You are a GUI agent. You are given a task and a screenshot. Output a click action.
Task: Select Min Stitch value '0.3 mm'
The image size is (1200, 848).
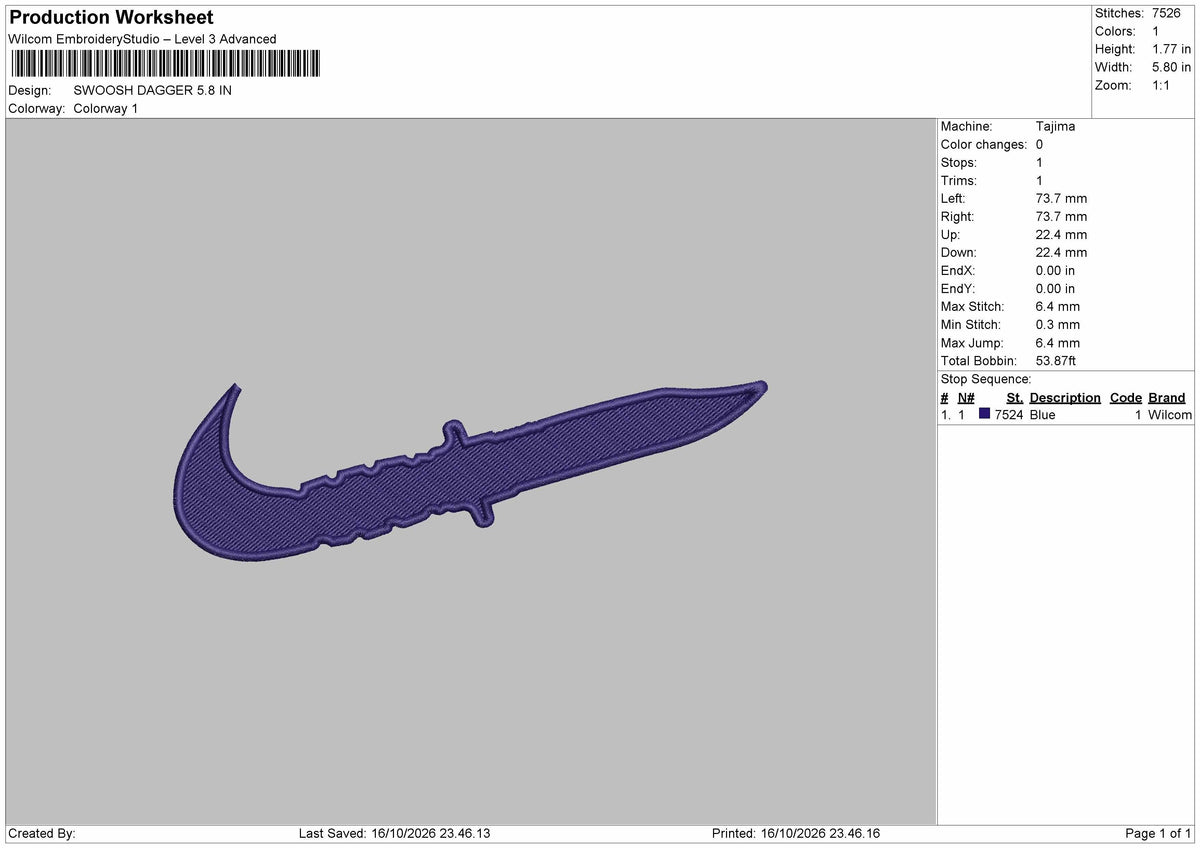point(1058,325)
